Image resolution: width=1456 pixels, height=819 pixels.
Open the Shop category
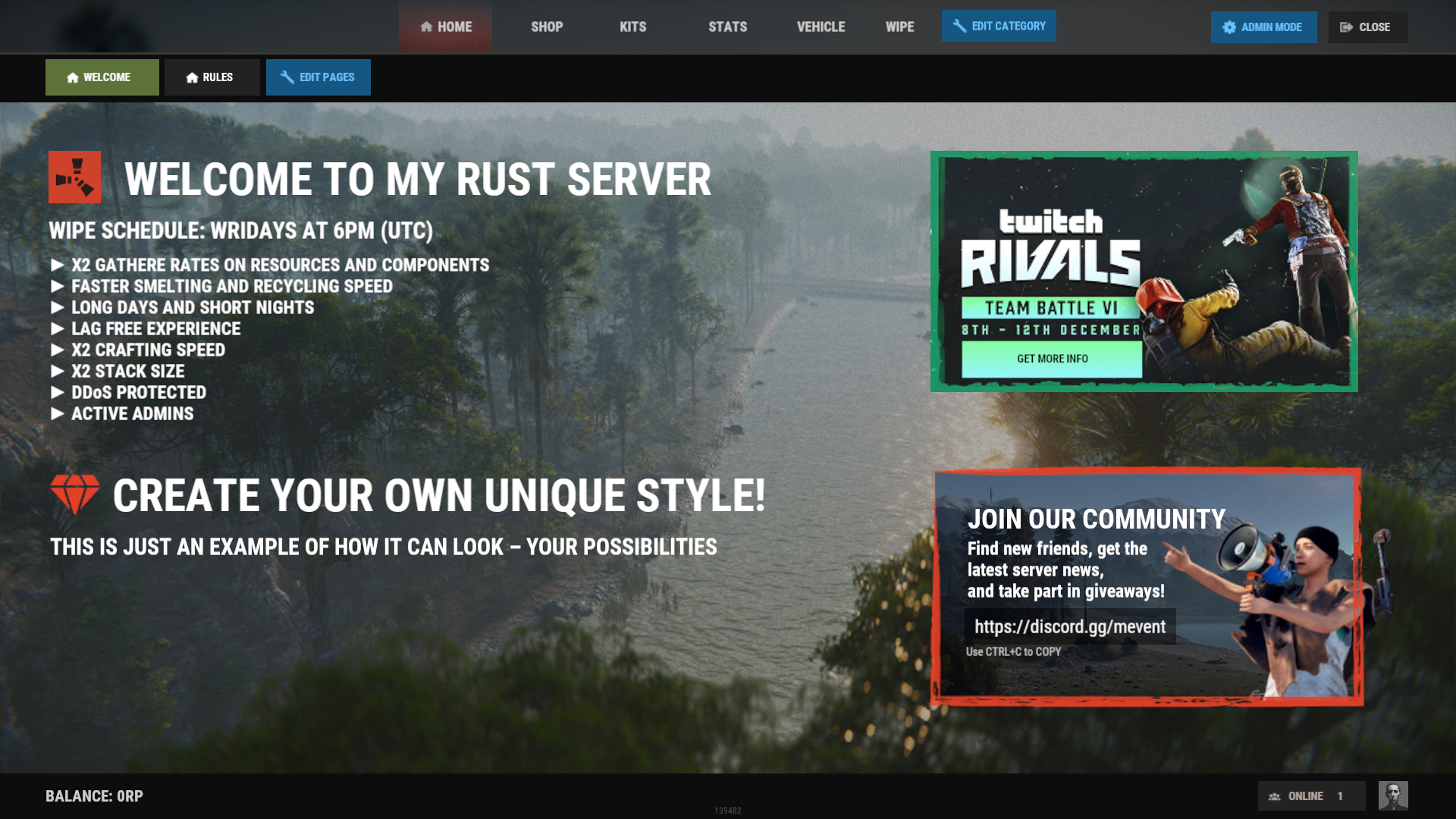(x=546, y=27)
